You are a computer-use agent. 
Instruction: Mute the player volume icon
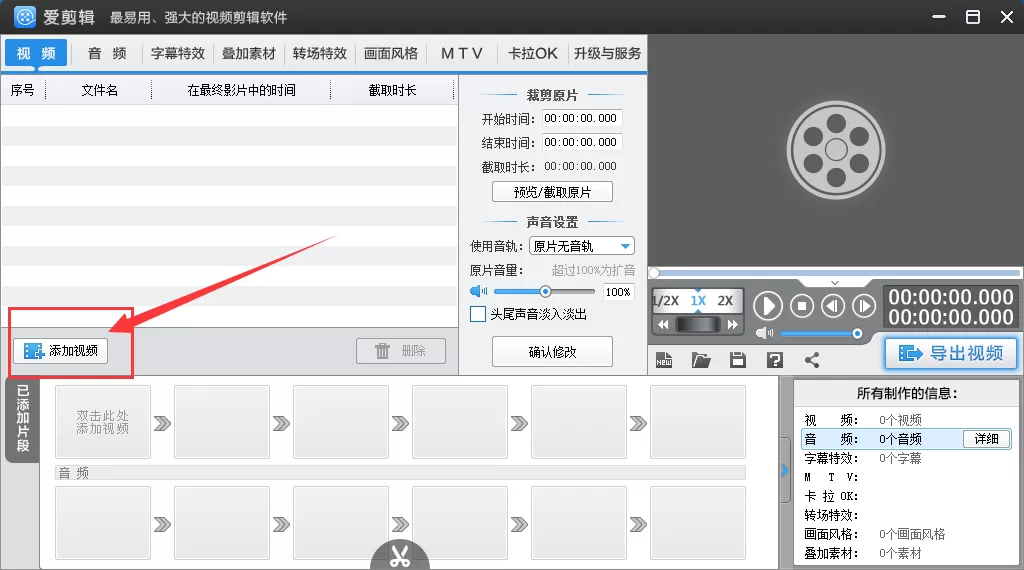pyautogui.click(x=764, y=333)
